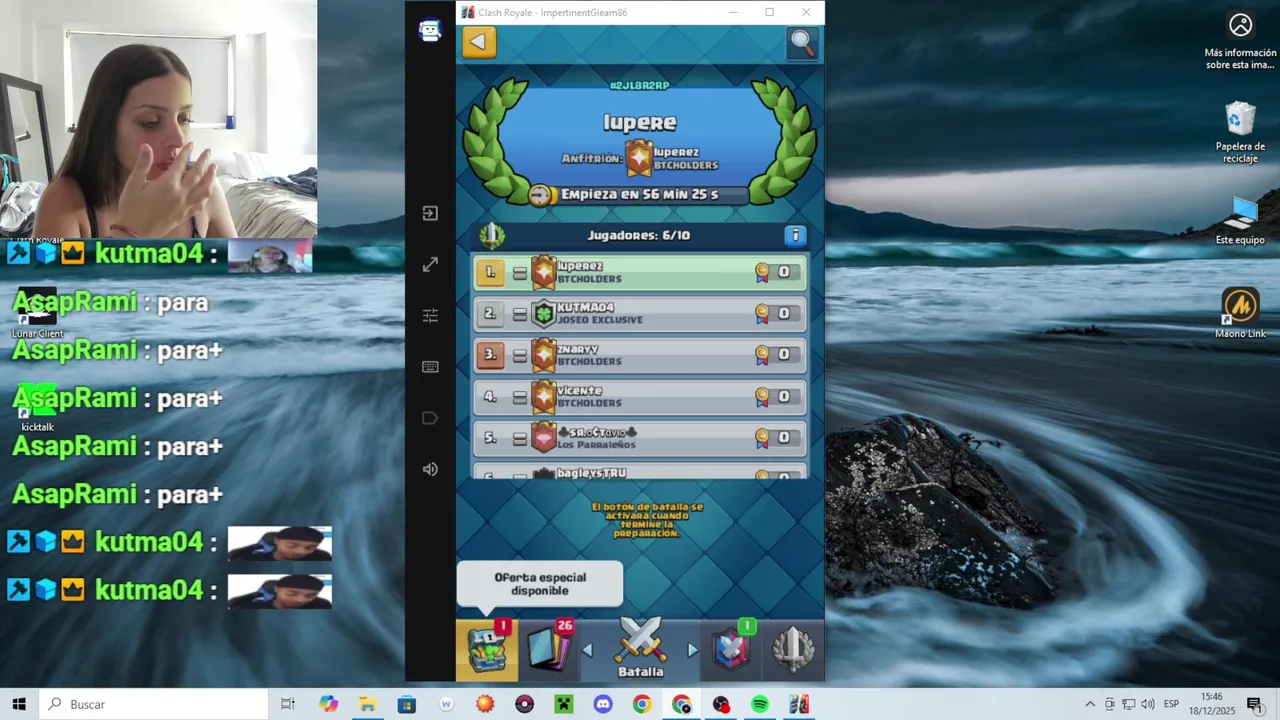Click the tournament tag #2JL8R2RP
This screenshot has height=720, width=1280.
click(639, 86)
